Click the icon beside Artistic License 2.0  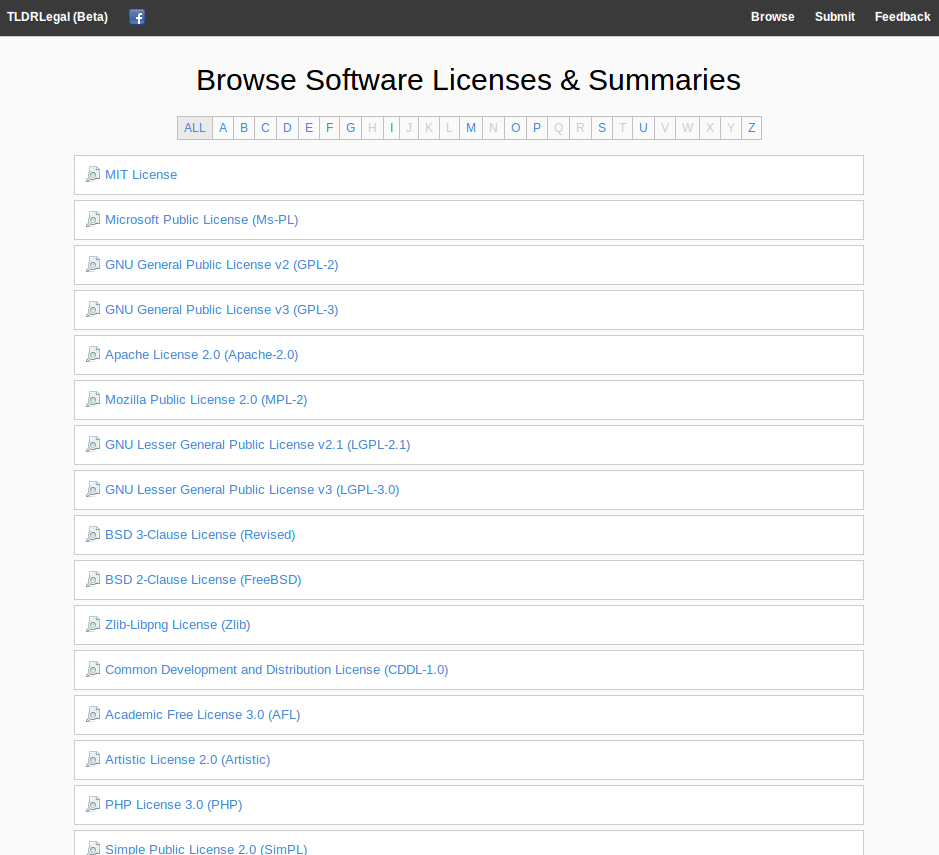coord(93,759)
